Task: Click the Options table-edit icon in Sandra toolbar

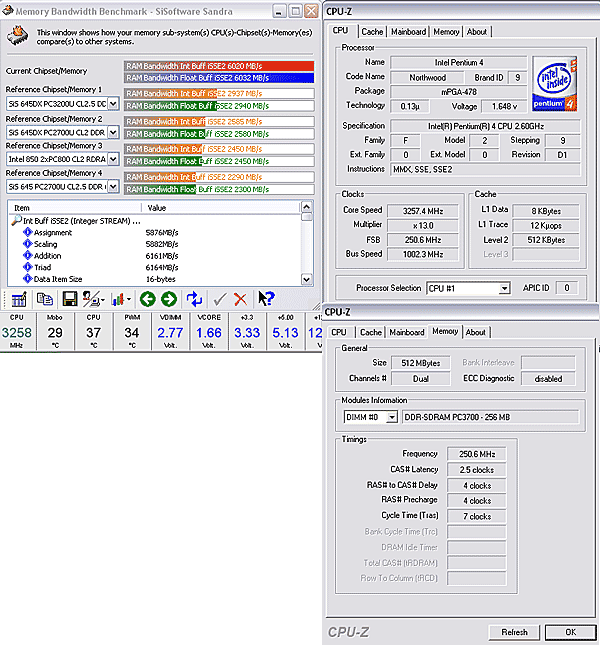Action: 19,299
